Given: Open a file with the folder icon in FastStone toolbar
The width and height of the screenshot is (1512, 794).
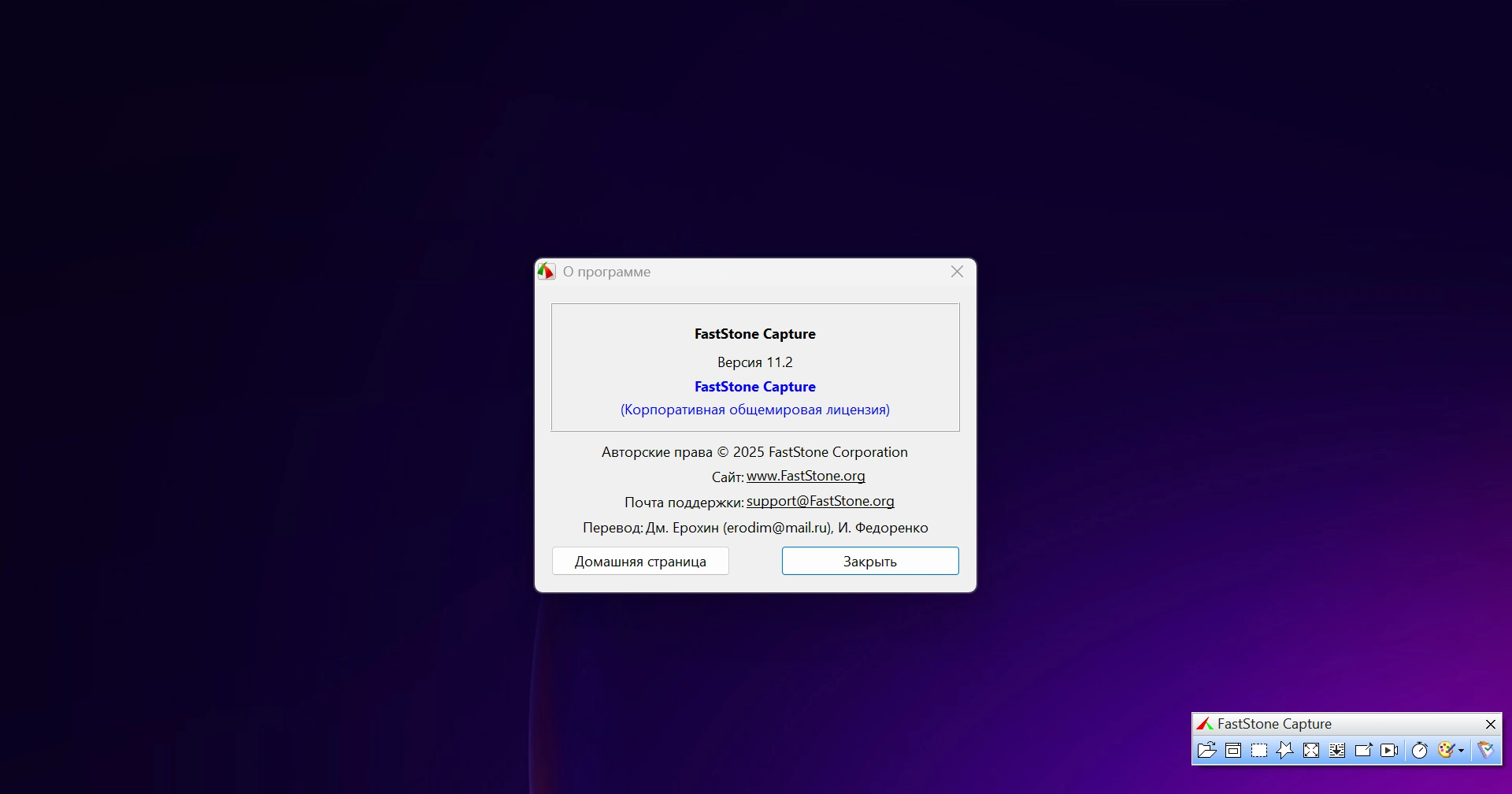Looking at the screenshot, I should click(1206, 750).
